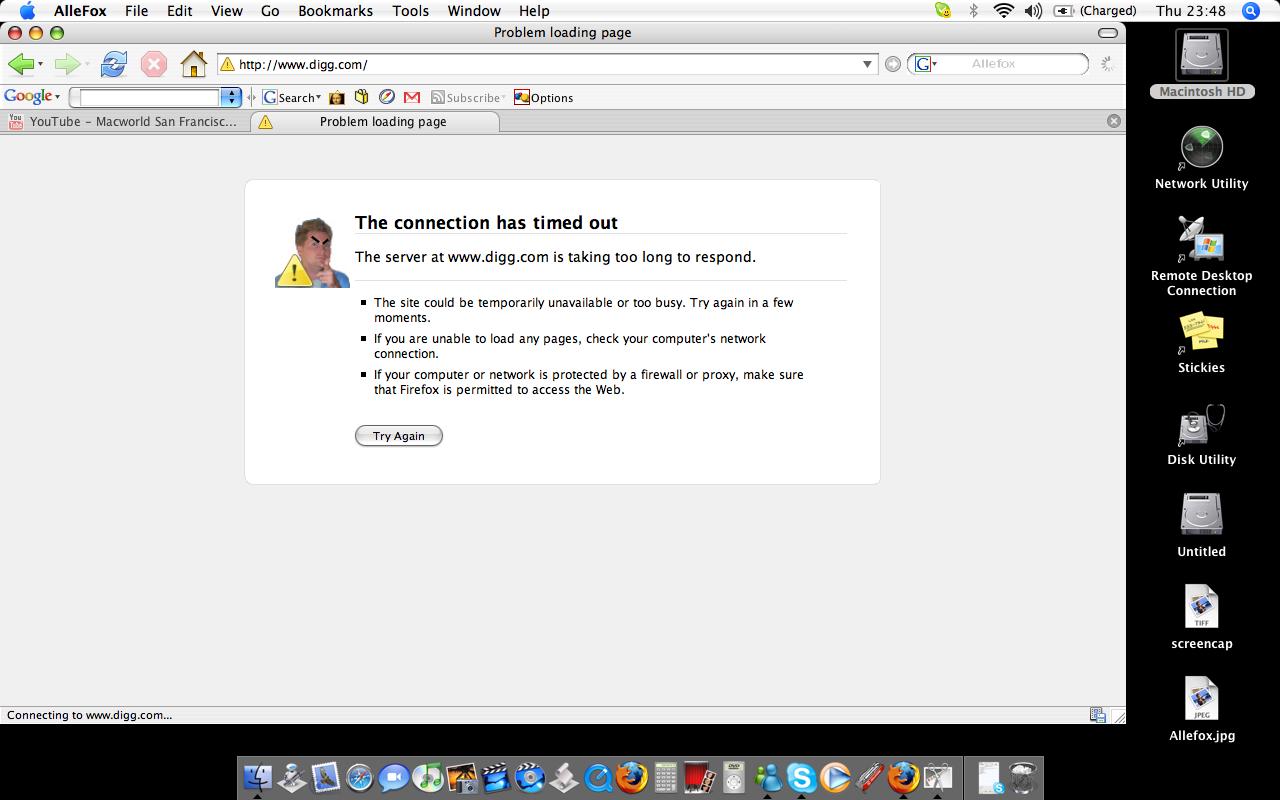This screenshot has height=800, width=1280.
Task: Select Remote Desktop Connection desktop icon
Action: pyautogui.click(x=1201, y=256)
